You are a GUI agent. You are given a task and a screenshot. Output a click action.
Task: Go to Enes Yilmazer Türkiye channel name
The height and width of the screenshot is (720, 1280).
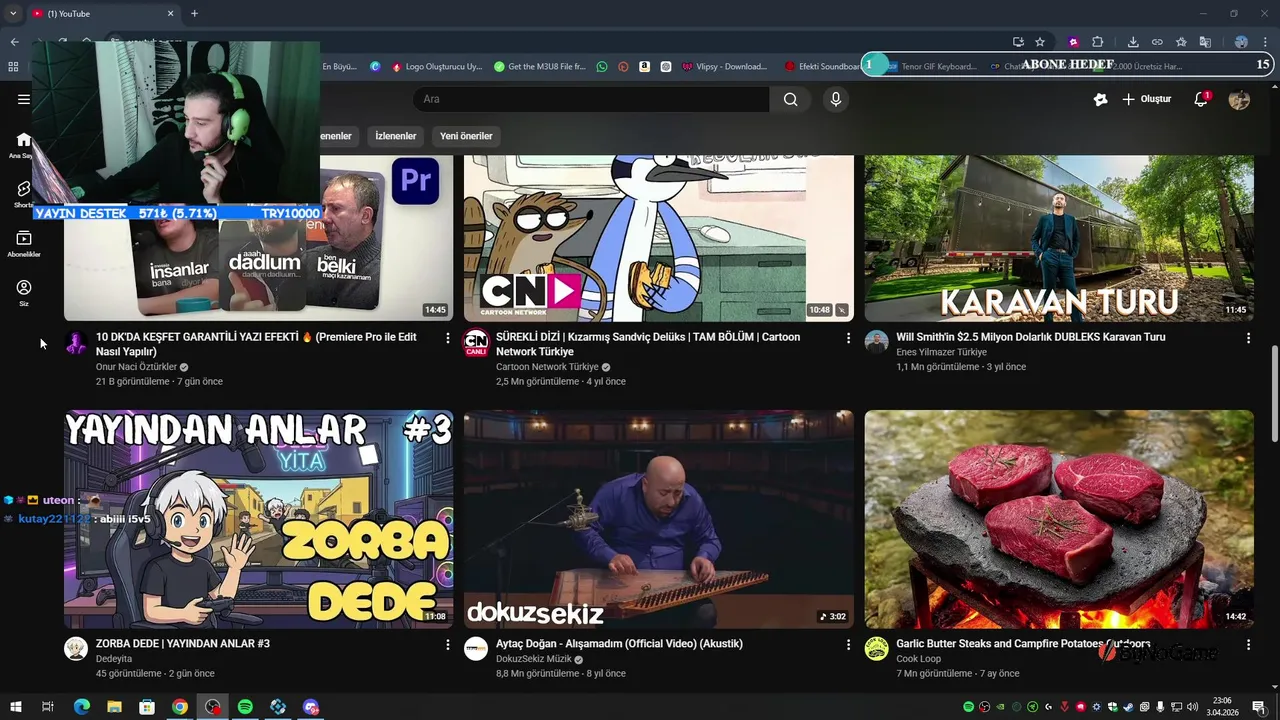[941, 352]
